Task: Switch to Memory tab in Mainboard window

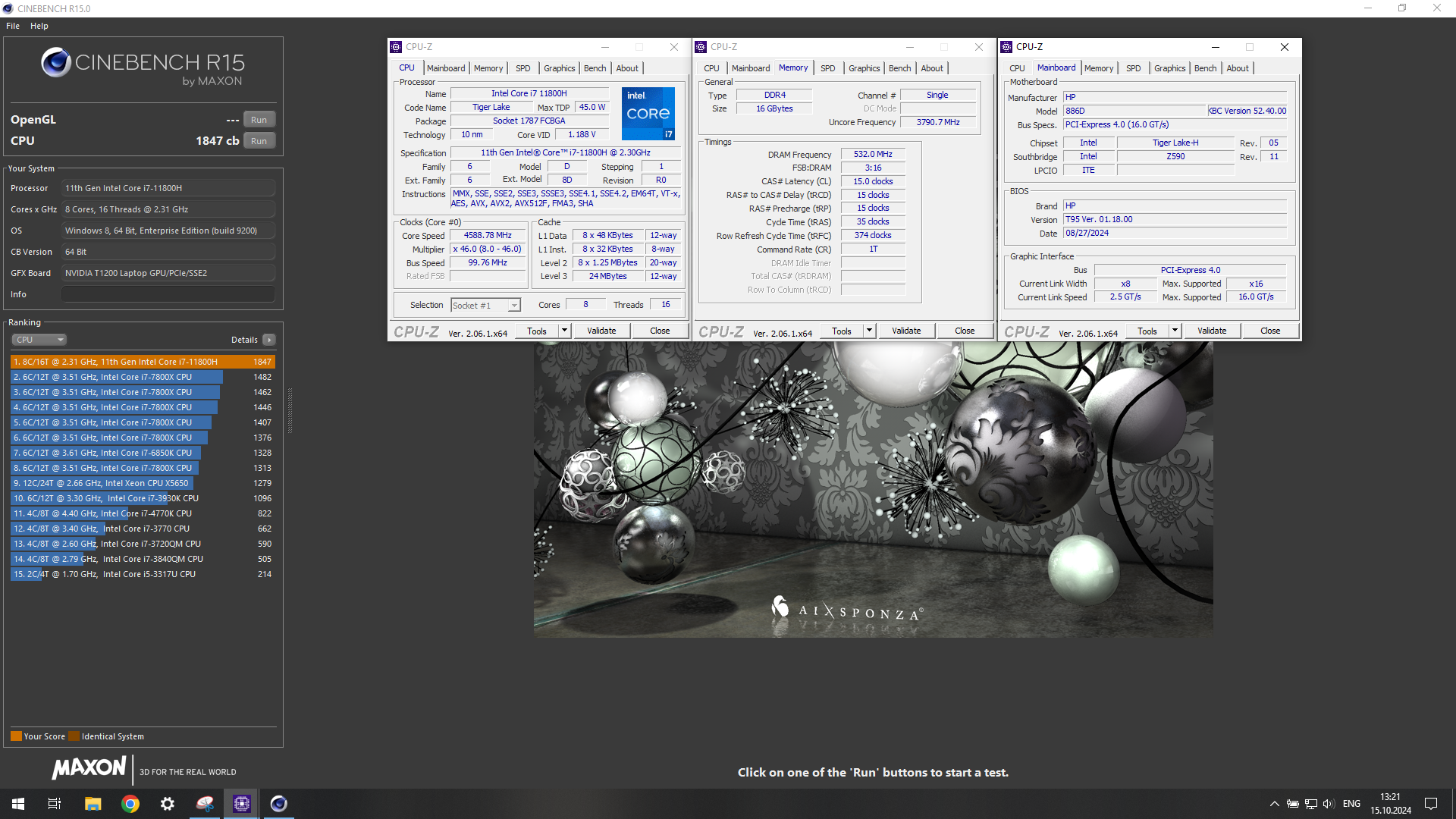Action: click(x=1098, y=68)
